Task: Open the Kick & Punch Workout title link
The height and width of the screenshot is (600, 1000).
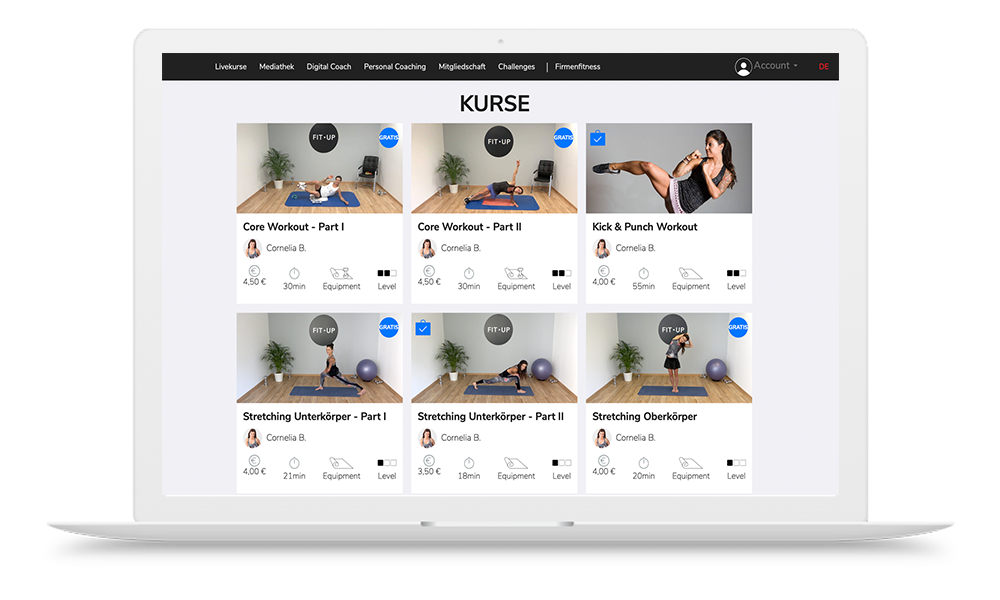Action: tap(644, 227)
